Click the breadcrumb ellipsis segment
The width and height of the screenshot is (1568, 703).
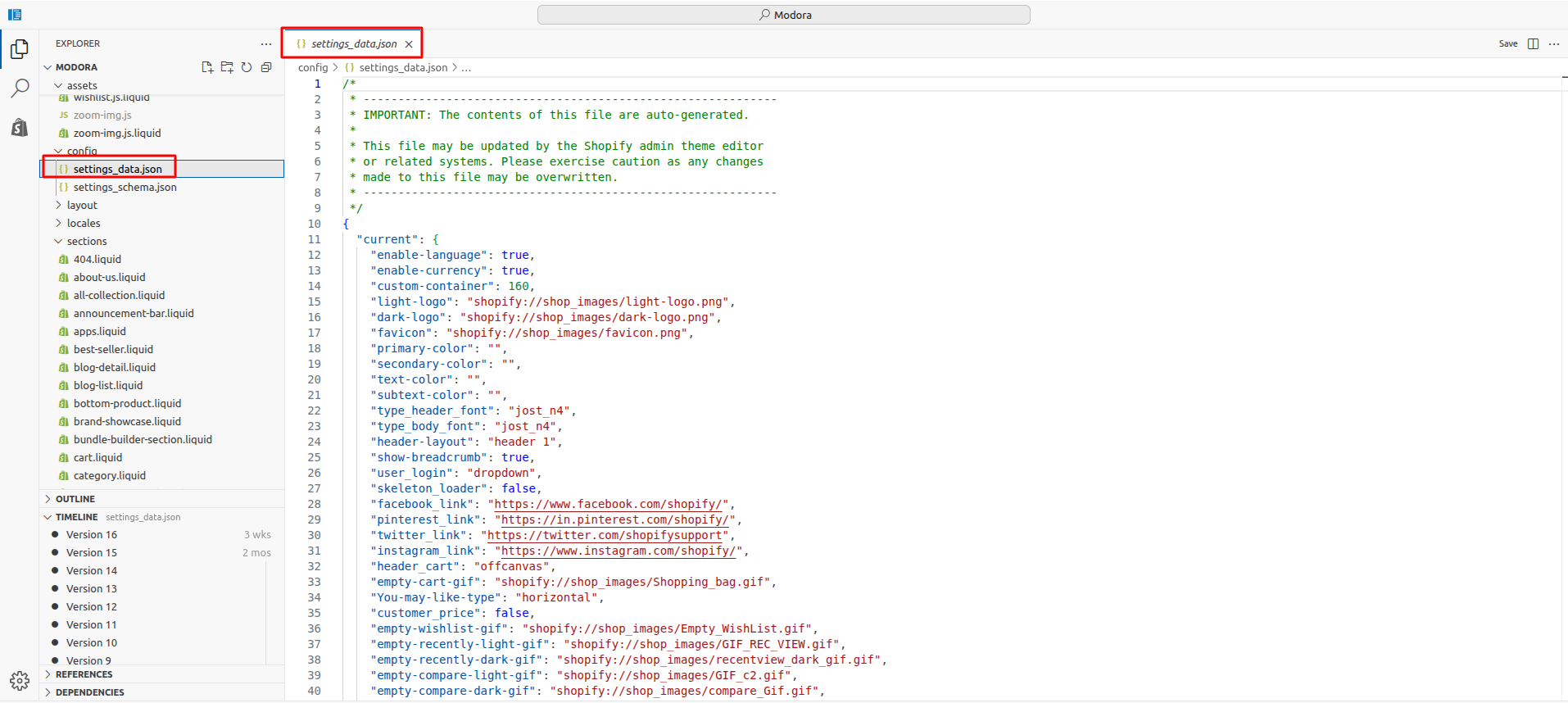tap(466, 67)
